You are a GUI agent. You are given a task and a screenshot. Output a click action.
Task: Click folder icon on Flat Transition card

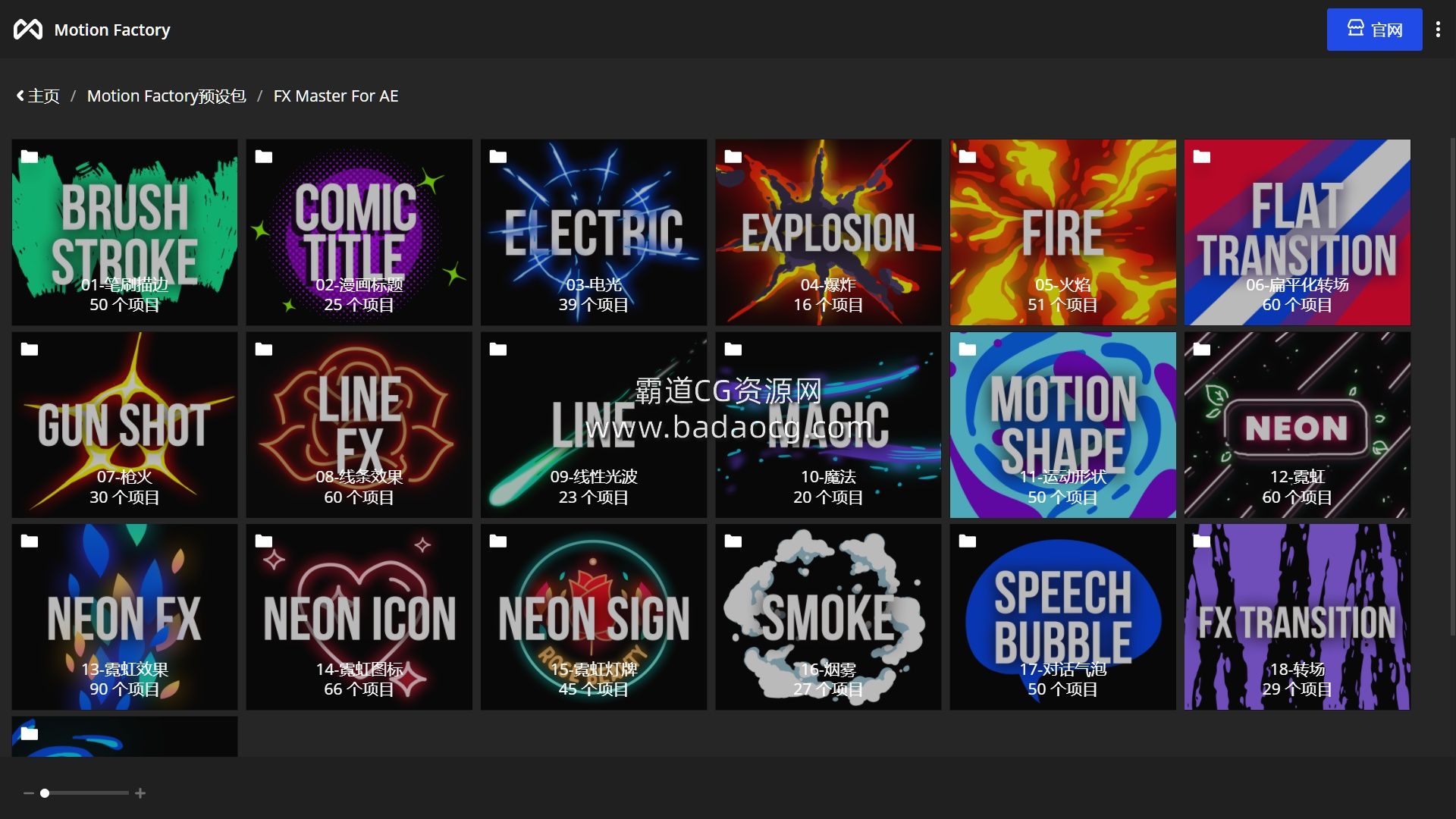click(x=1202, y=157)
